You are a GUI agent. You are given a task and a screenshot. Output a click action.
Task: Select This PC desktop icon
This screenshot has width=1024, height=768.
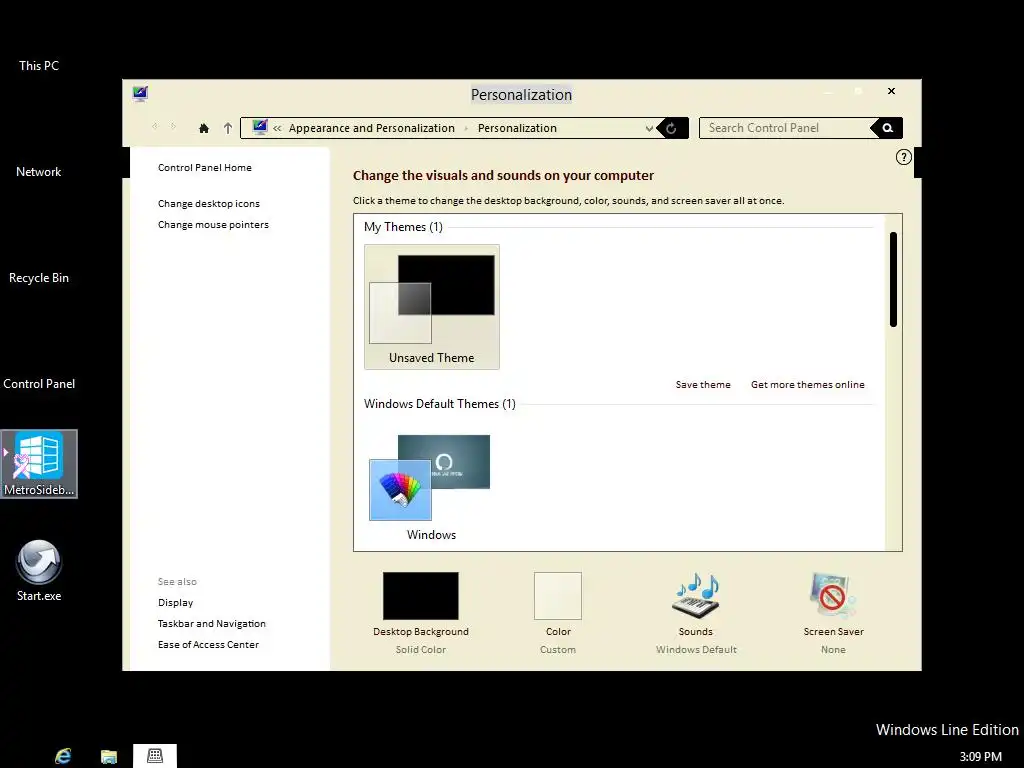tap(39, 65)
